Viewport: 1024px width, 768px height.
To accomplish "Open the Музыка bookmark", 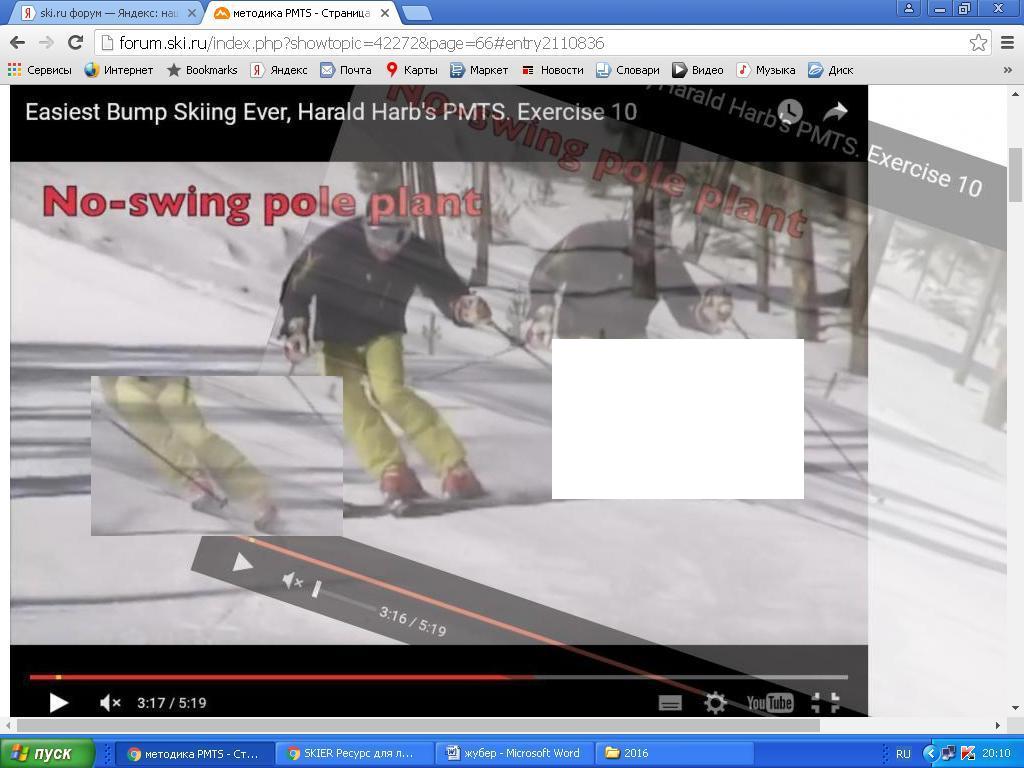I will [x=765, y=70].
